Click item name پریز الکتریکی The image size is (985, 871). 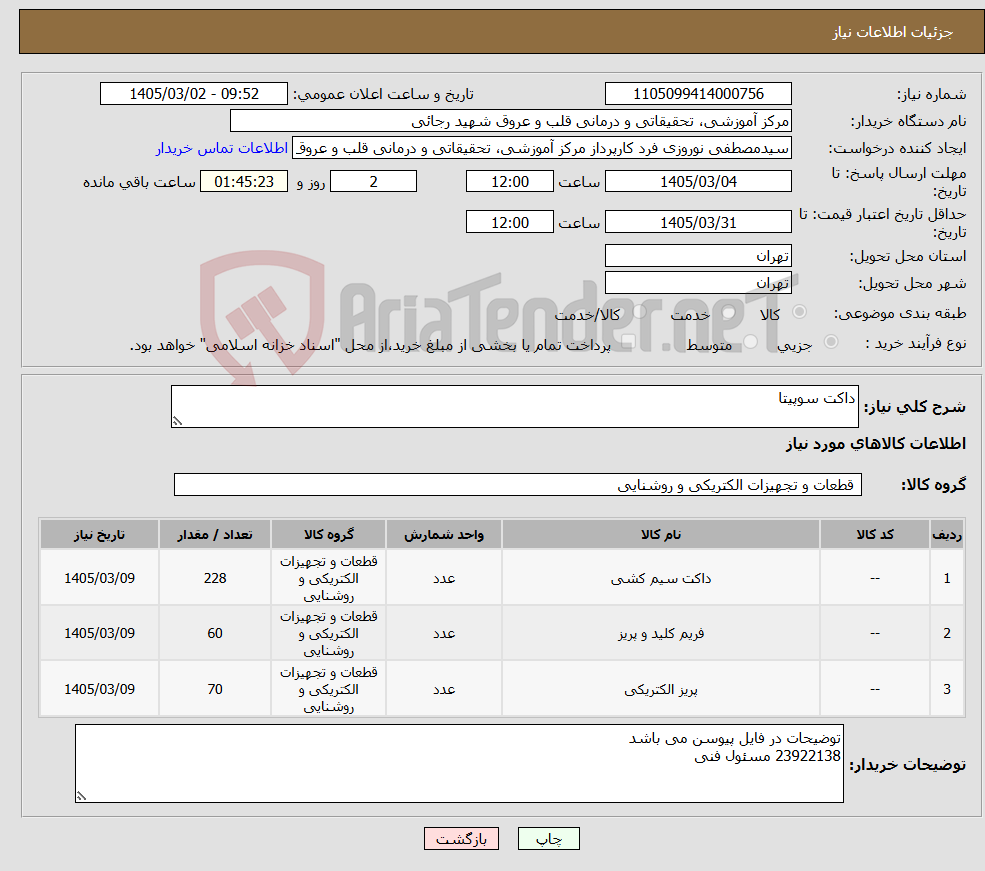661,690
